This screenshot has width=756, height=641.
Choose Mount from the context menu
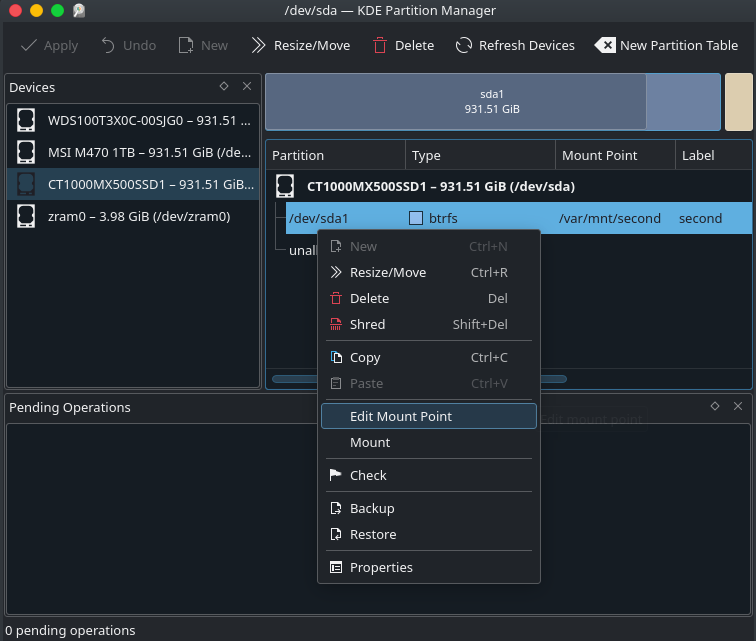click(x=429, y=442)
